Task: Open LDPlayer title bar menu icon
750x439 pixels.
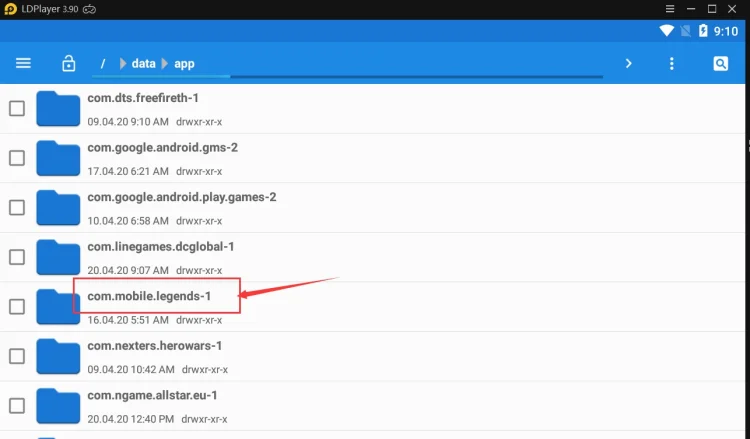Action: tap(670, 9)
